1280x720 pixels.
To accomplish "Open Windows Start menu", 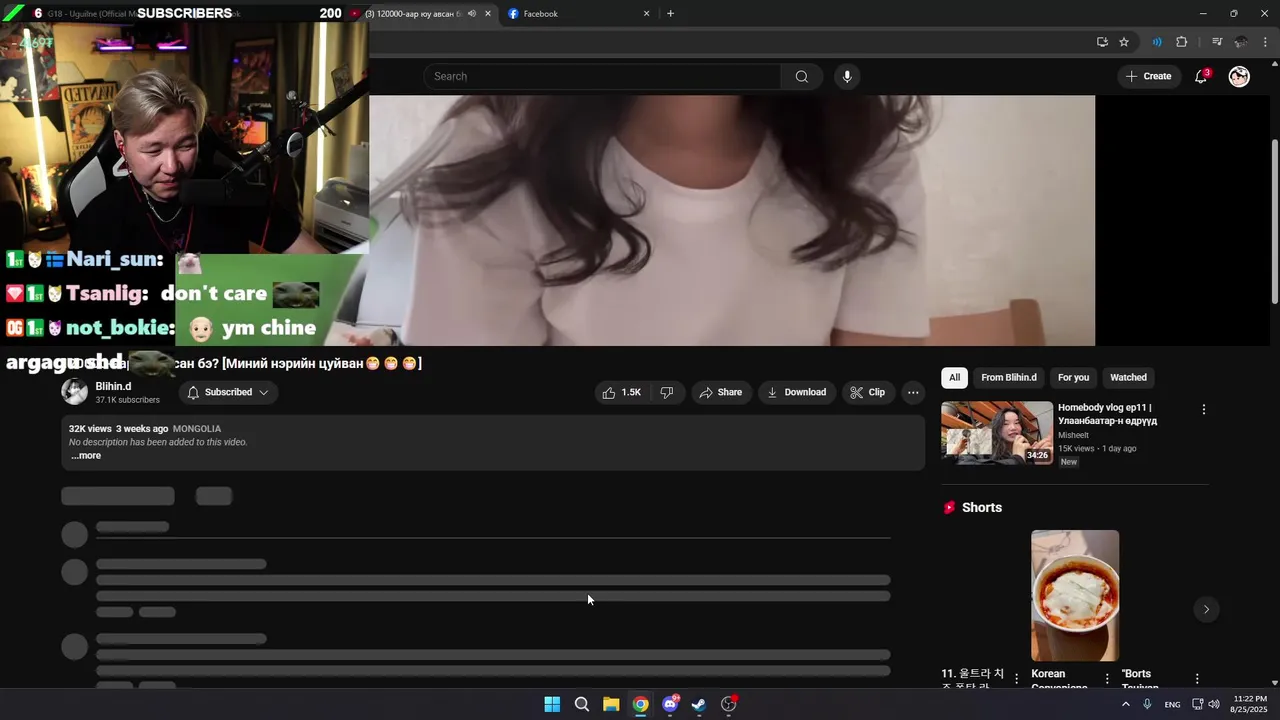I will pyautogui.click(x=552, y=704).
